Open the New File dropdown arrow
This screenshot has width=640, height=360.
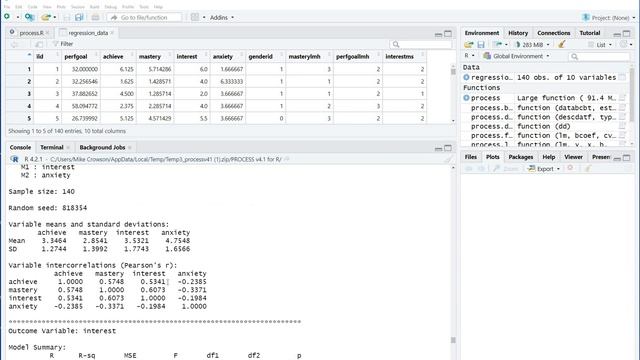(18, 17)
